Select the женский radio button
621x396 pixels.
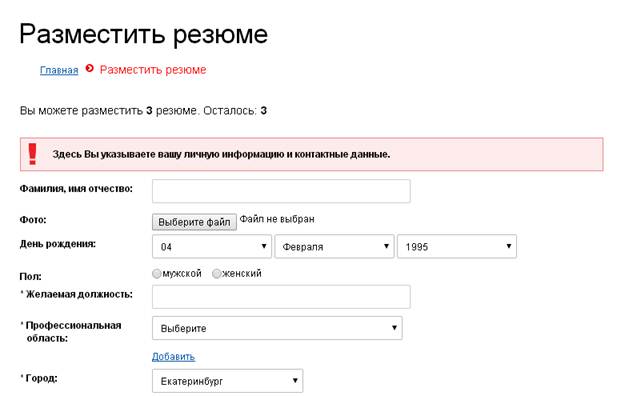pyautogui.click(x=216, y=274)
